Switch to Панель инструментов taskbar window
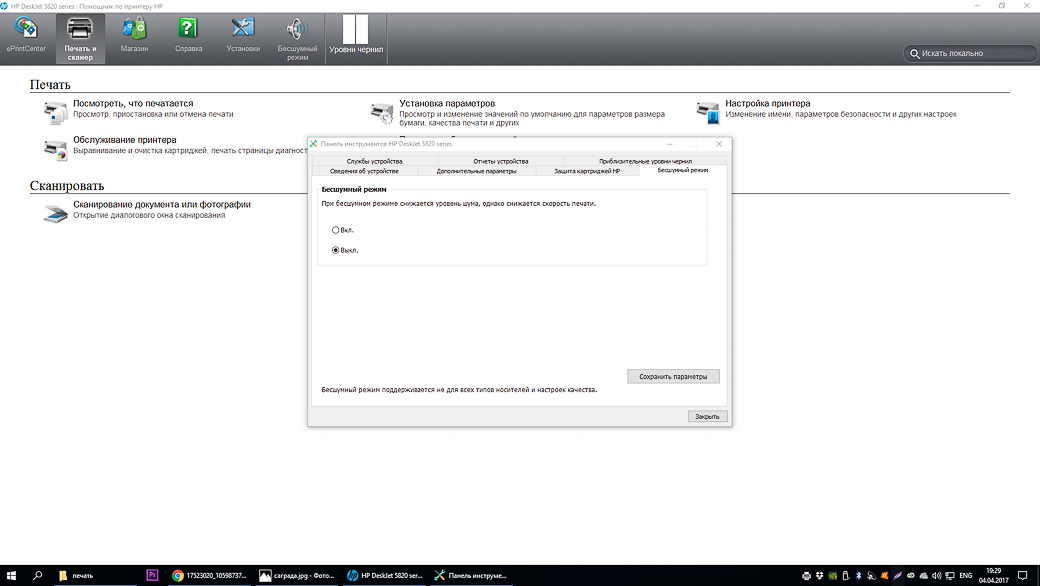The image size is (1040, 586). pyautogui.click(x=472, y=575)
